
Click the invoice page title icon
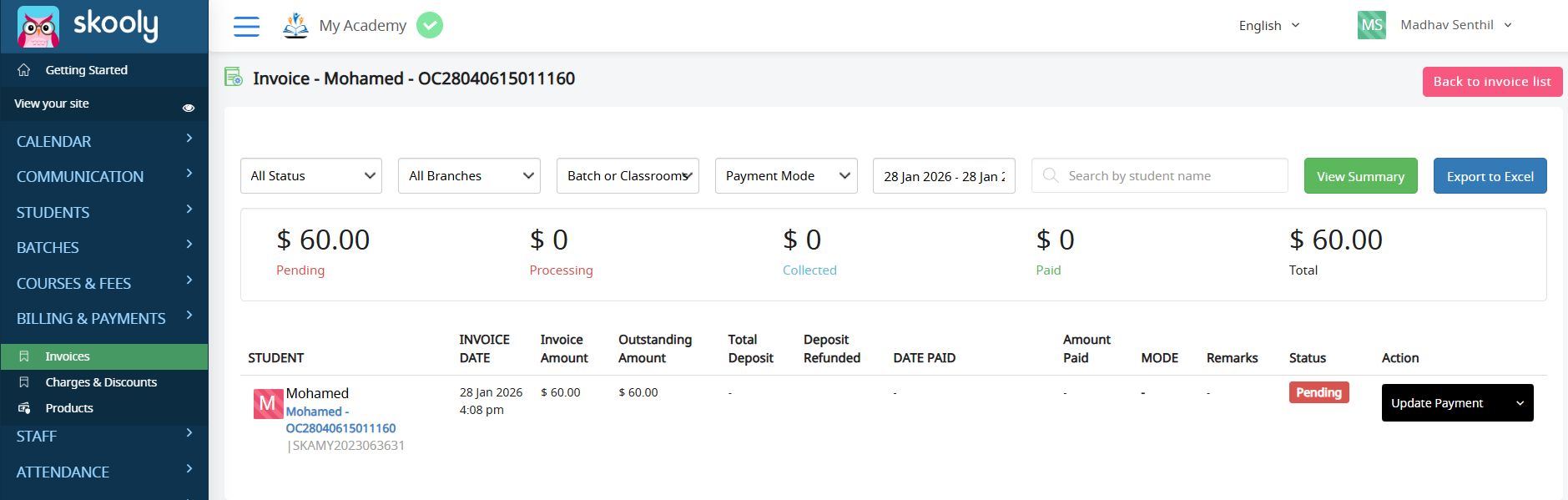click(234, 78)
